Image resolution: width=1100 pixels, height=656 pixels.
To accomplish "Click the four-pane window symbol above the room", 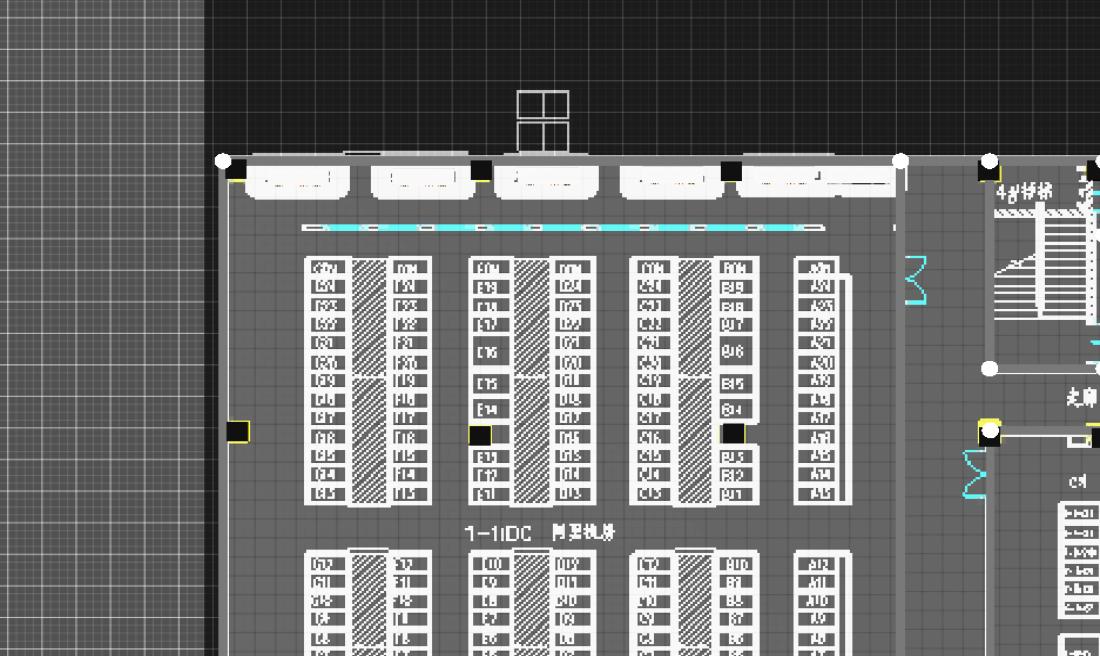I will [543, 120].
